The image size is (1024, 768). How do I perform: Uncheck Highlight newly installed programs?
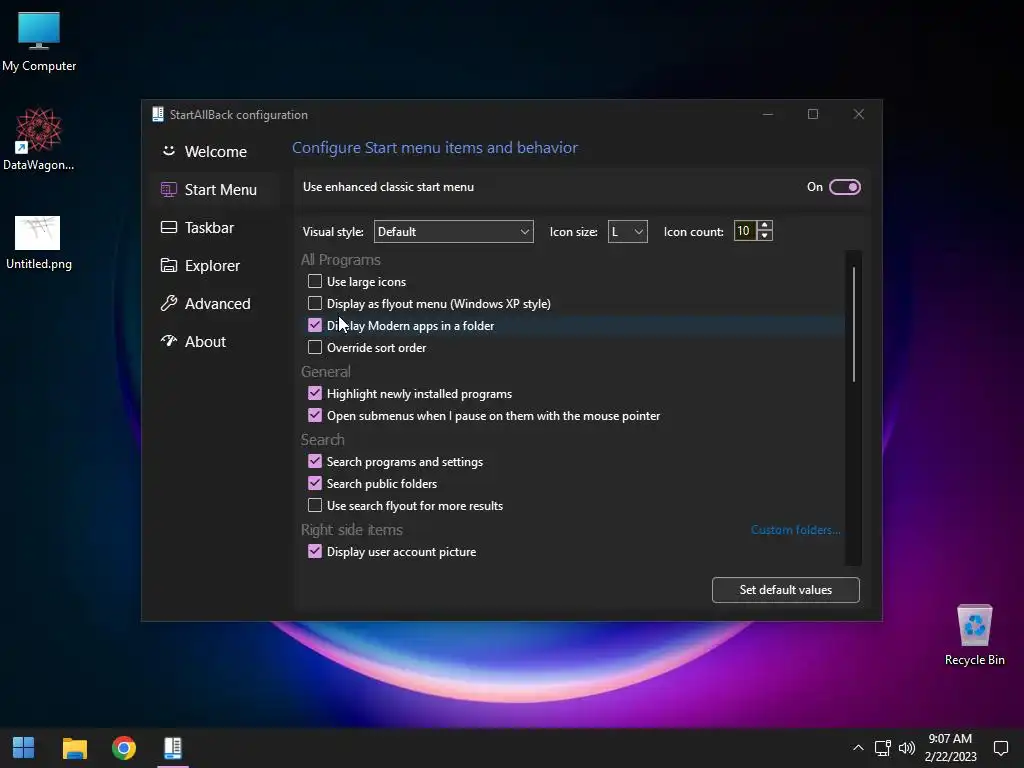(x=315, y=393)
